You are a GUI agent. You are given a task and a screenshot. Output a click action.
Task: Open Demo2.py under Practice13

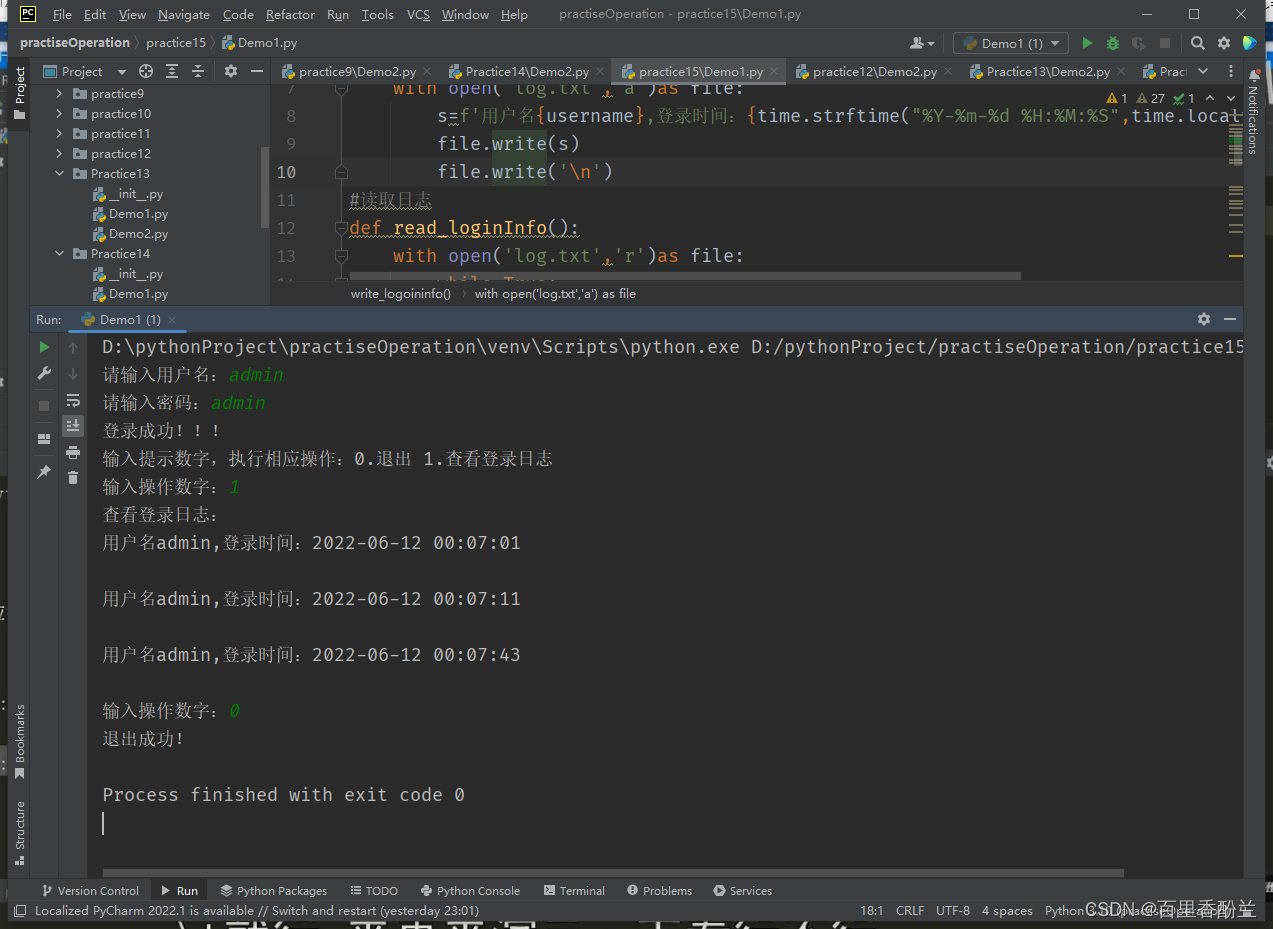coord(138,234)
